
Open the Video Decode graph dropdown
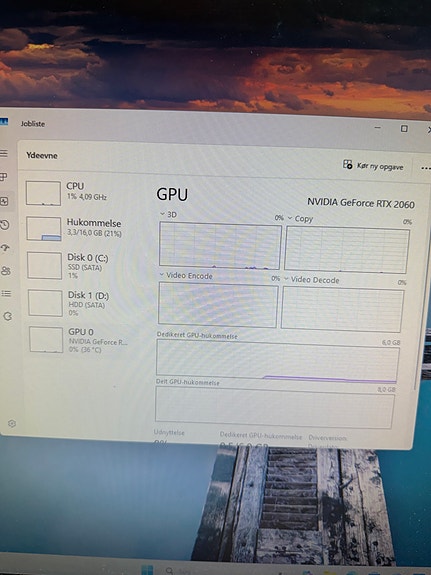click(x=311, y=280)
